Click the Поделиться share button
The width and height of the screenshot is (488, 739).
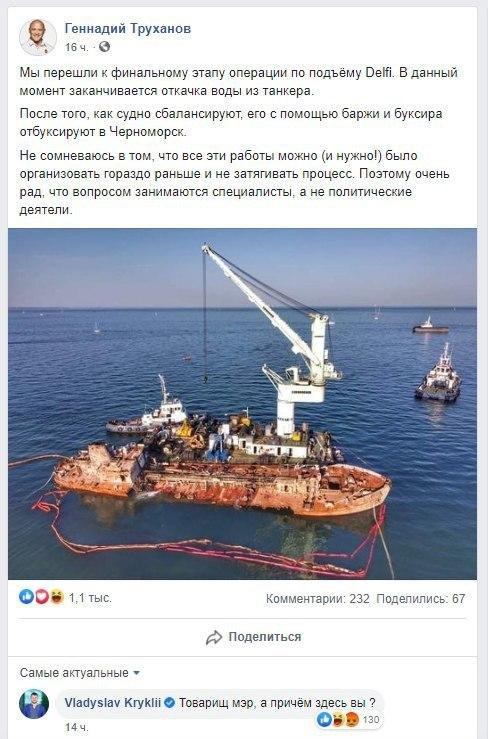coord(253,637)
